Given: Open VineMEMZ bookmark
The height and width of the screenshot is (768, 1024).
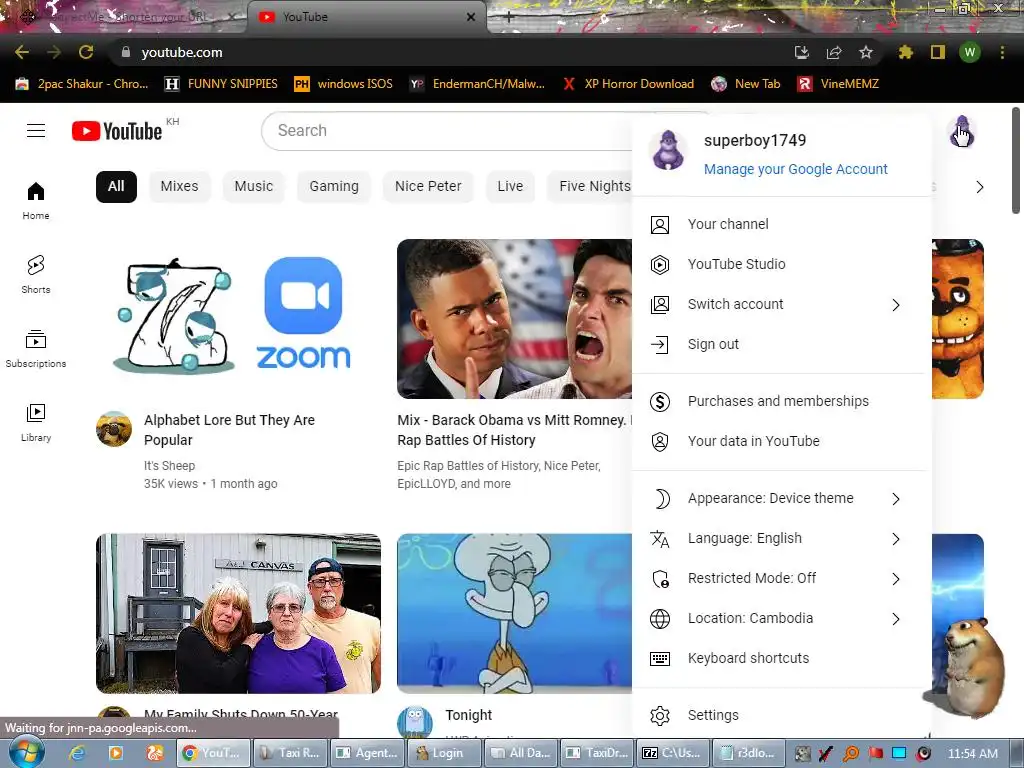Looking at the screenshot, I should 839,84.
